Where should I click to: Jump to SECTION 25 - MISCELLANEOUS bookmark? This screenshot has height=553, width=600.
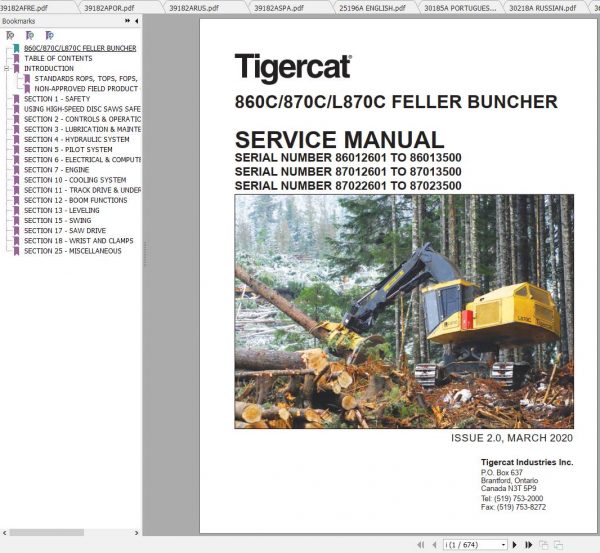tap(73, 251)
